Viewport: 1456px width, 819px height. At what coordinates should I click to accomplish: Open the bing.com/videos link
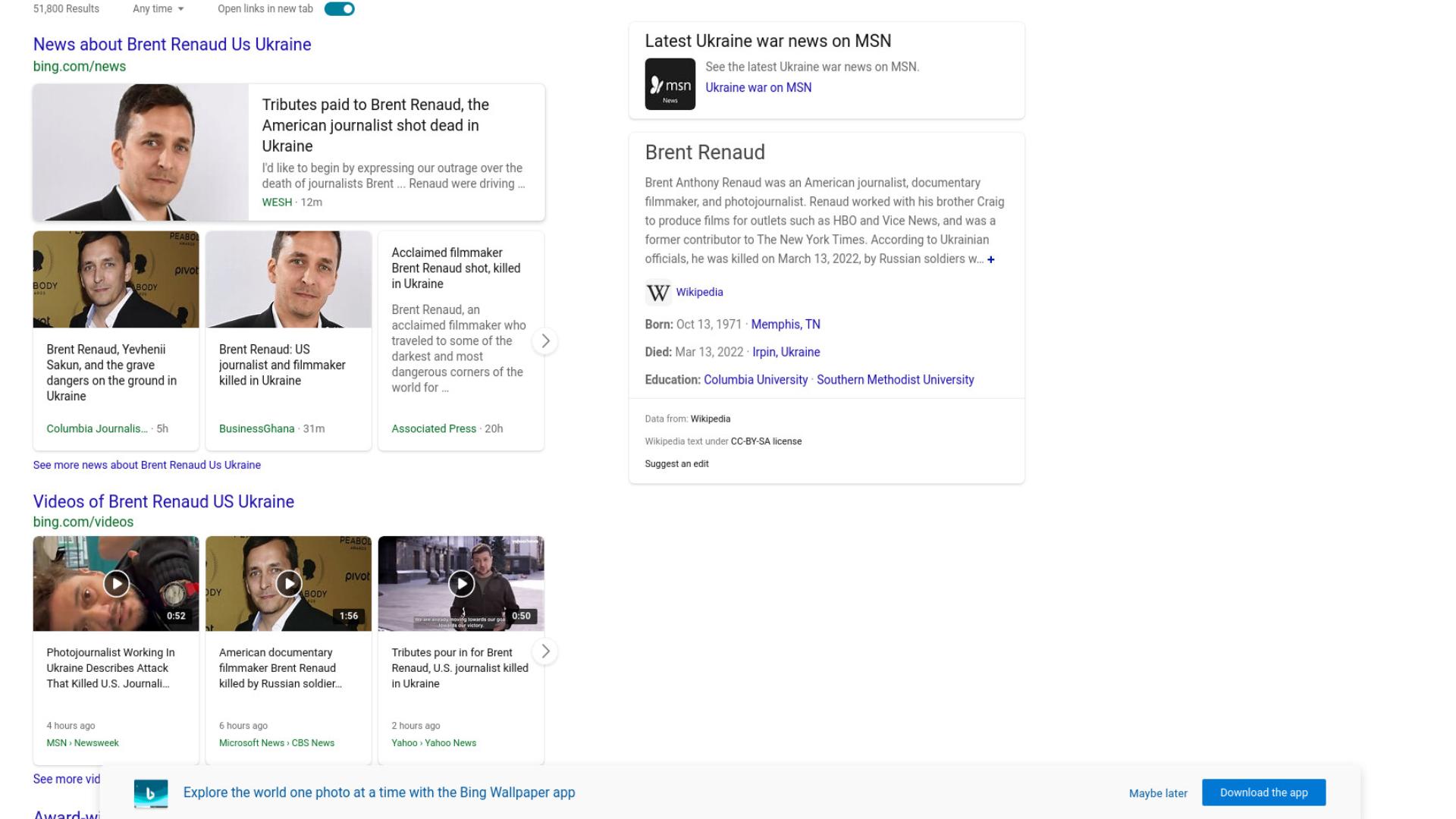click(x=83, y=522)
